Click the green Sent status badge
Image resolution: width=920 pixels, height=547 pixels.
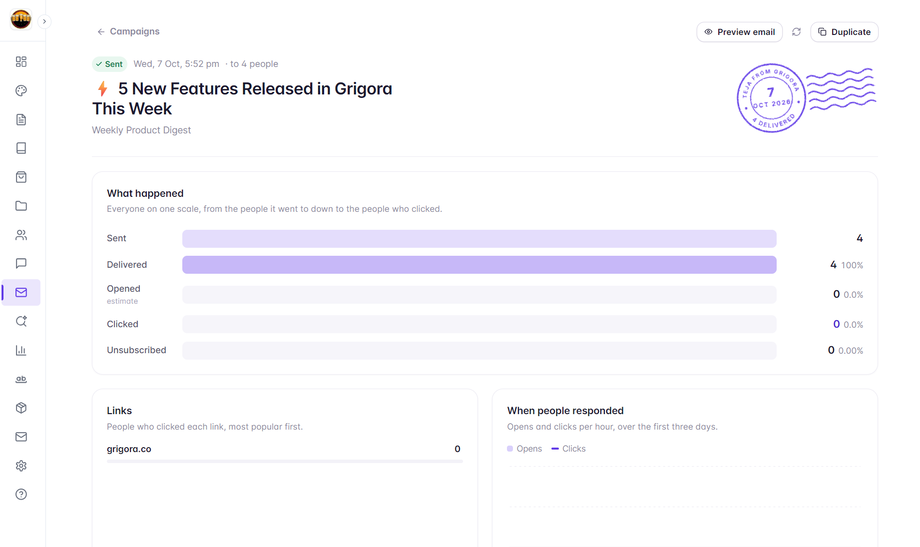[109, 64]
